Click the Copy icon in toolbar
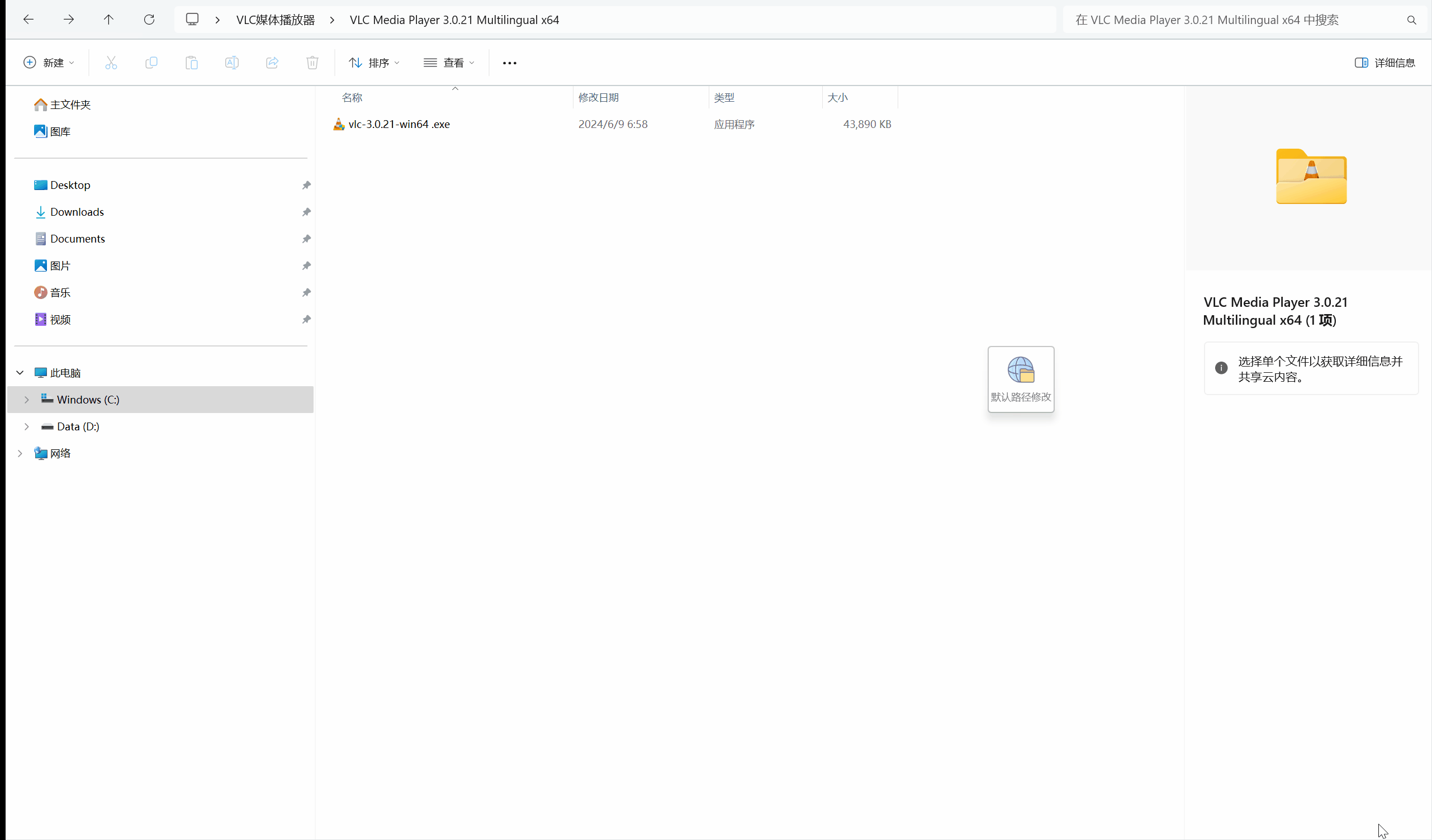The width and height of the screenshot is (1432, 840). tap(151, 63)
